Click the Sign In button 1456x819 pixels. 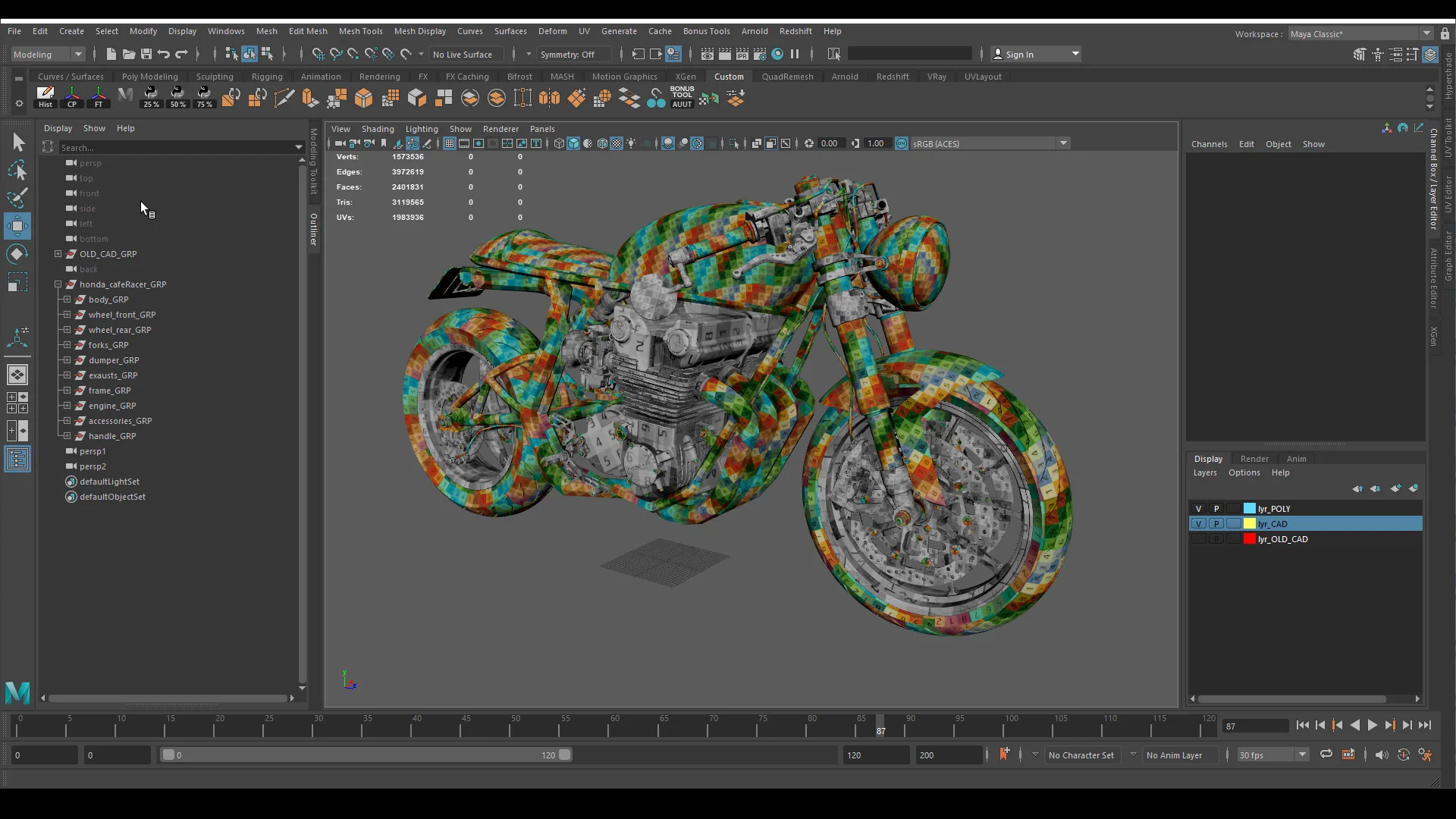(1020, 54)
